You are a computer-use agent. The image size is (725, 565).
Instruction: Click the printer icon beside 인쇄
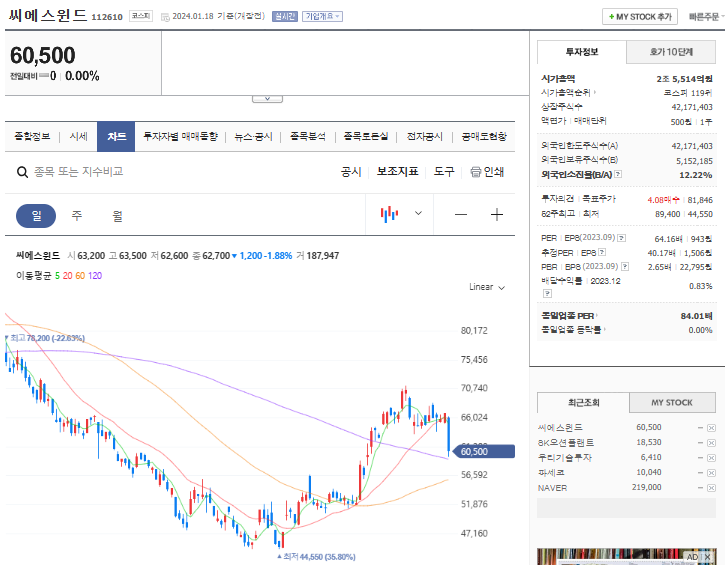coord(475,172)
